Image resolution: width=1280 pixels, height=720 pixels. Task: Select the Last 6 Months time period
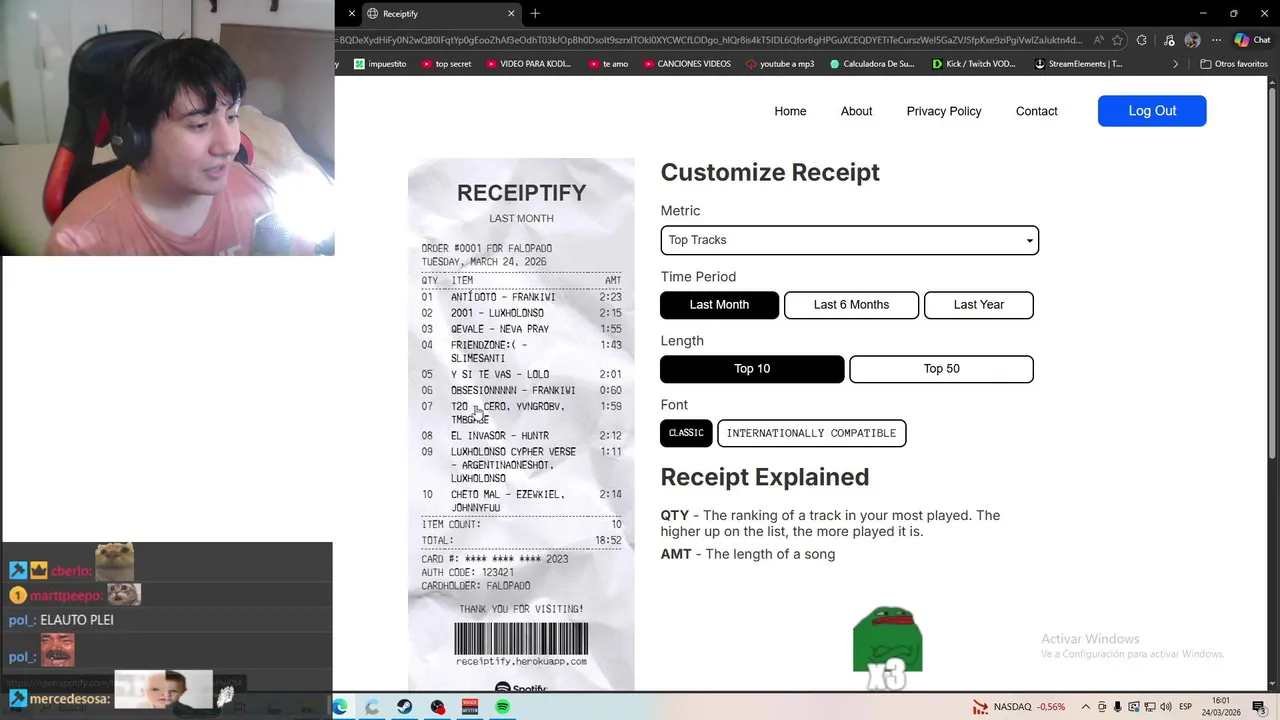point(851,305)
